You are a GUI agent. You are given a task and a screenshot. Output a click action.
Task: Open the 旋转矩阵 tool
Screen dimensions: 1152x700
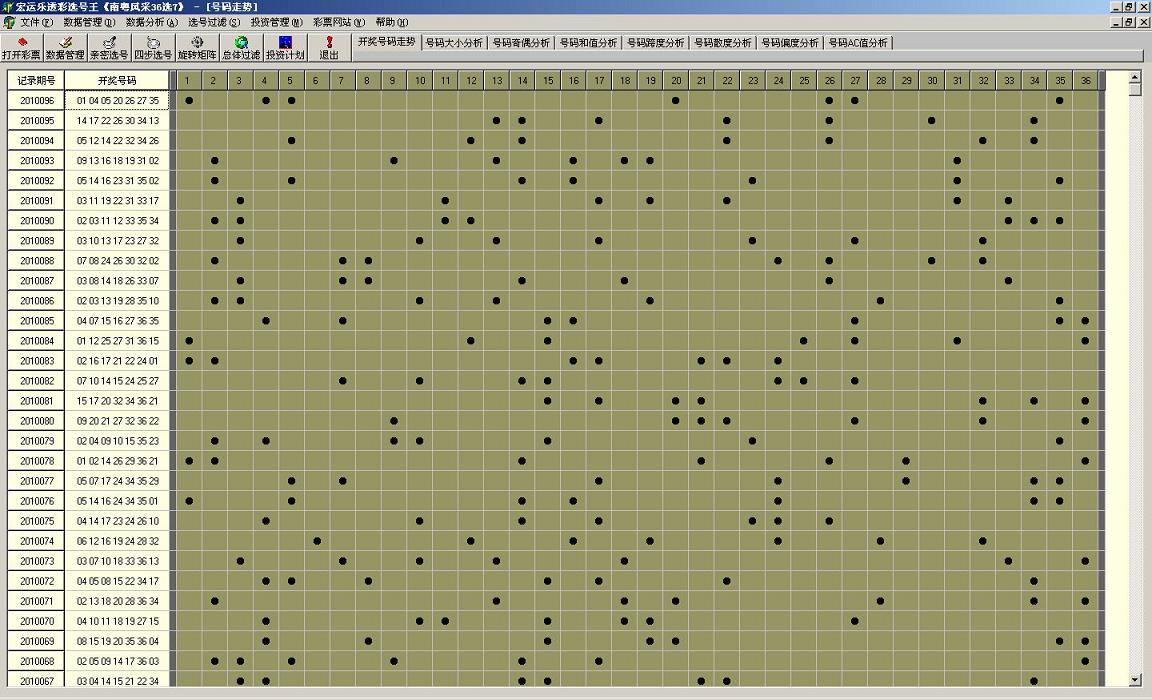point(197,48)
